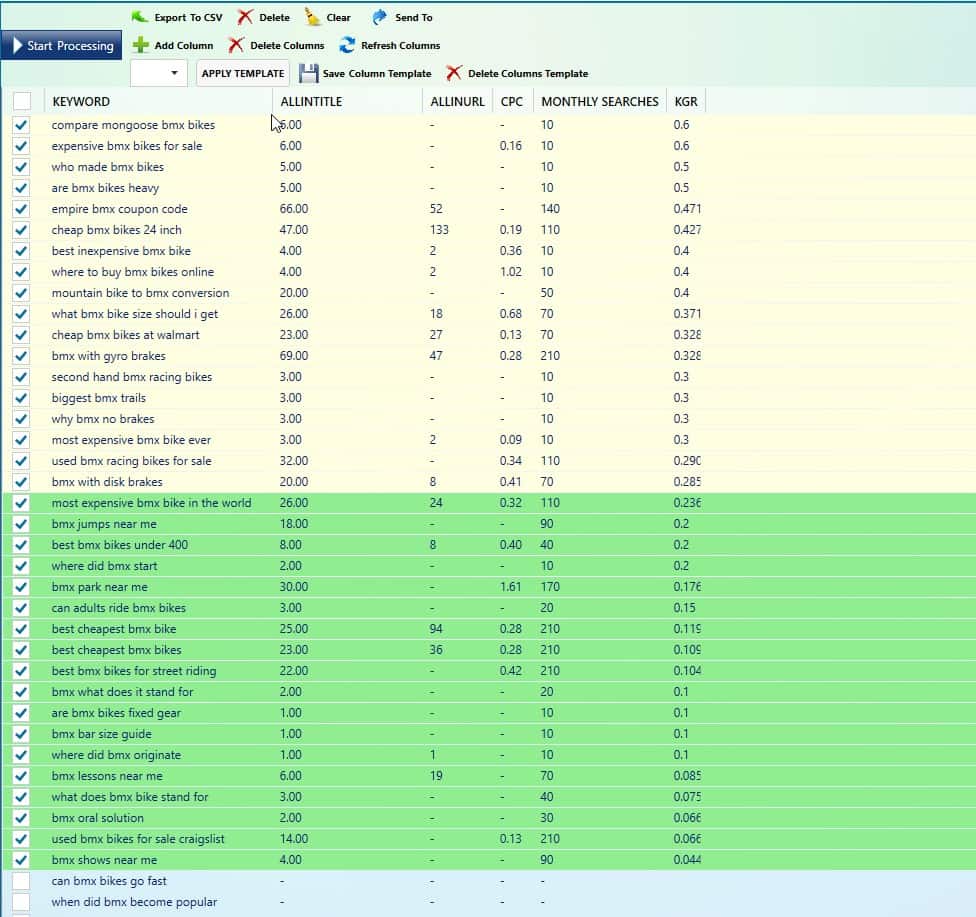Select the keyword 'can adults ride bmx bikes'
This screenshot has height=917, width=976.
(118, 608)
